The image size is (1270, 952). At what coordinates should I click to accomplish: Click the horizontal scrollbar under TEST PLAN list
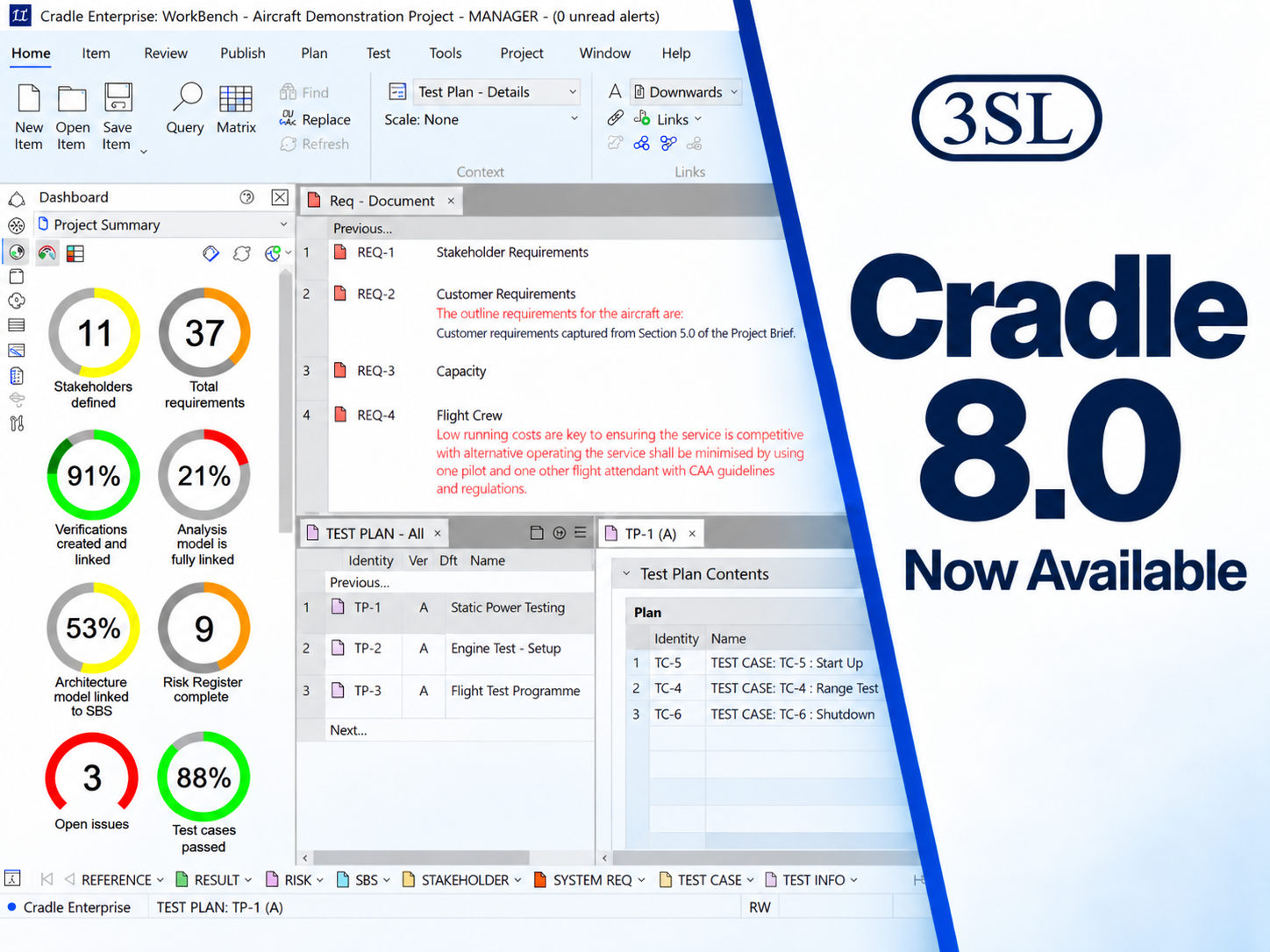(421, 857)
